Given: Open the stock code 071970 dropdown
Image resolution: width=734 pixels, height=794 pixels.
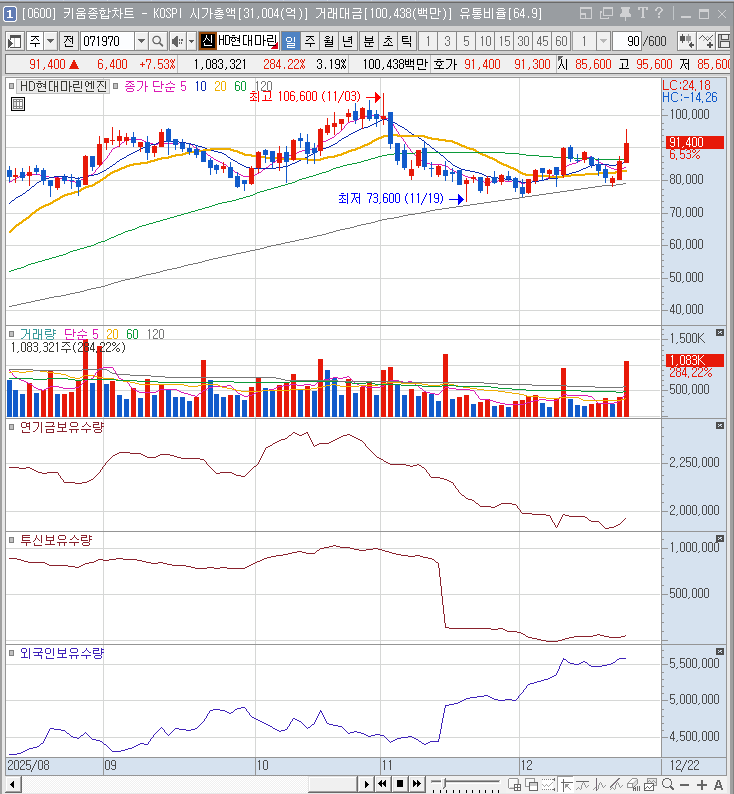Looking at the screenshot, I should click(x=140, y=41).
